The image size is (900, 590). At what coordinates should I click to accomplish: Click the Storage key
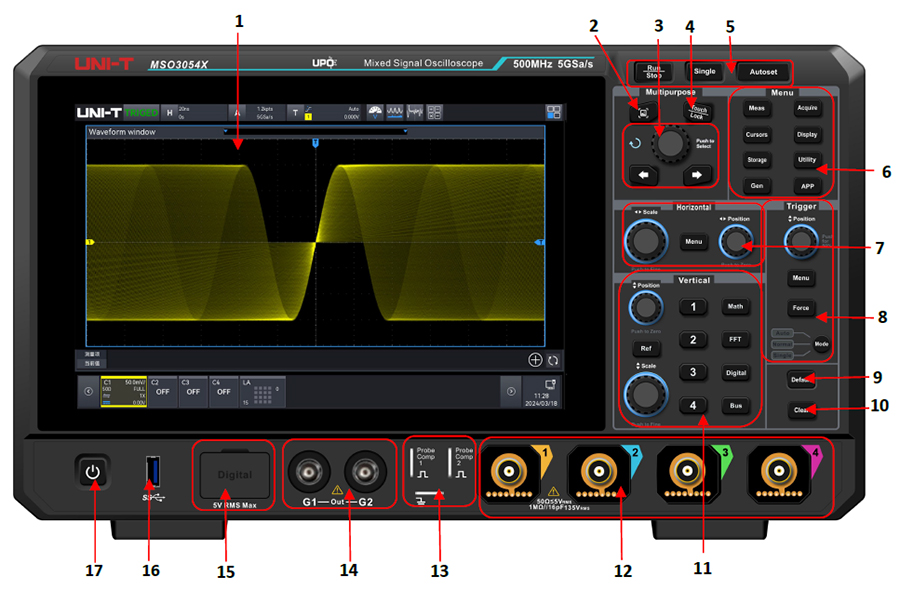tap(757, 160)
